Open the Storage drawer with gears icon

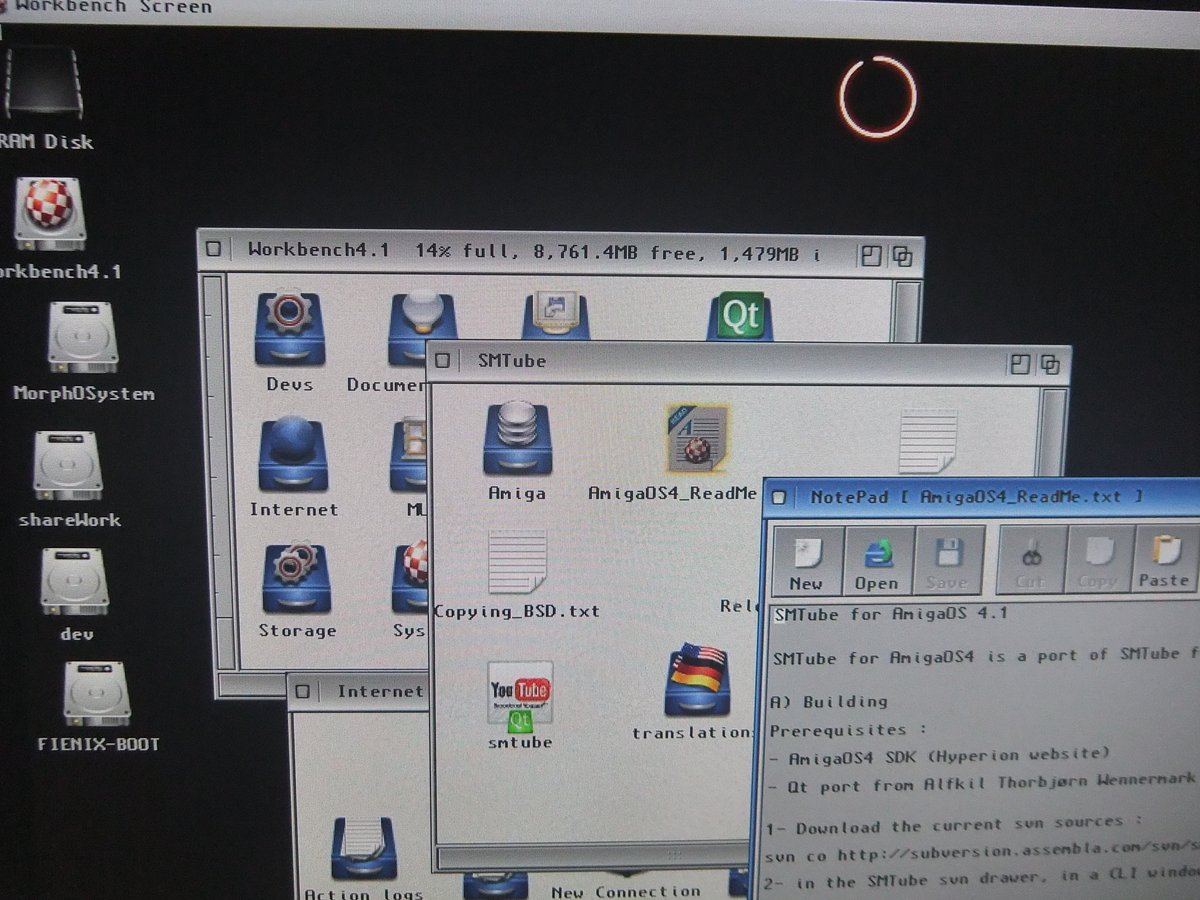pyautogui.click(x=296, y=577)
